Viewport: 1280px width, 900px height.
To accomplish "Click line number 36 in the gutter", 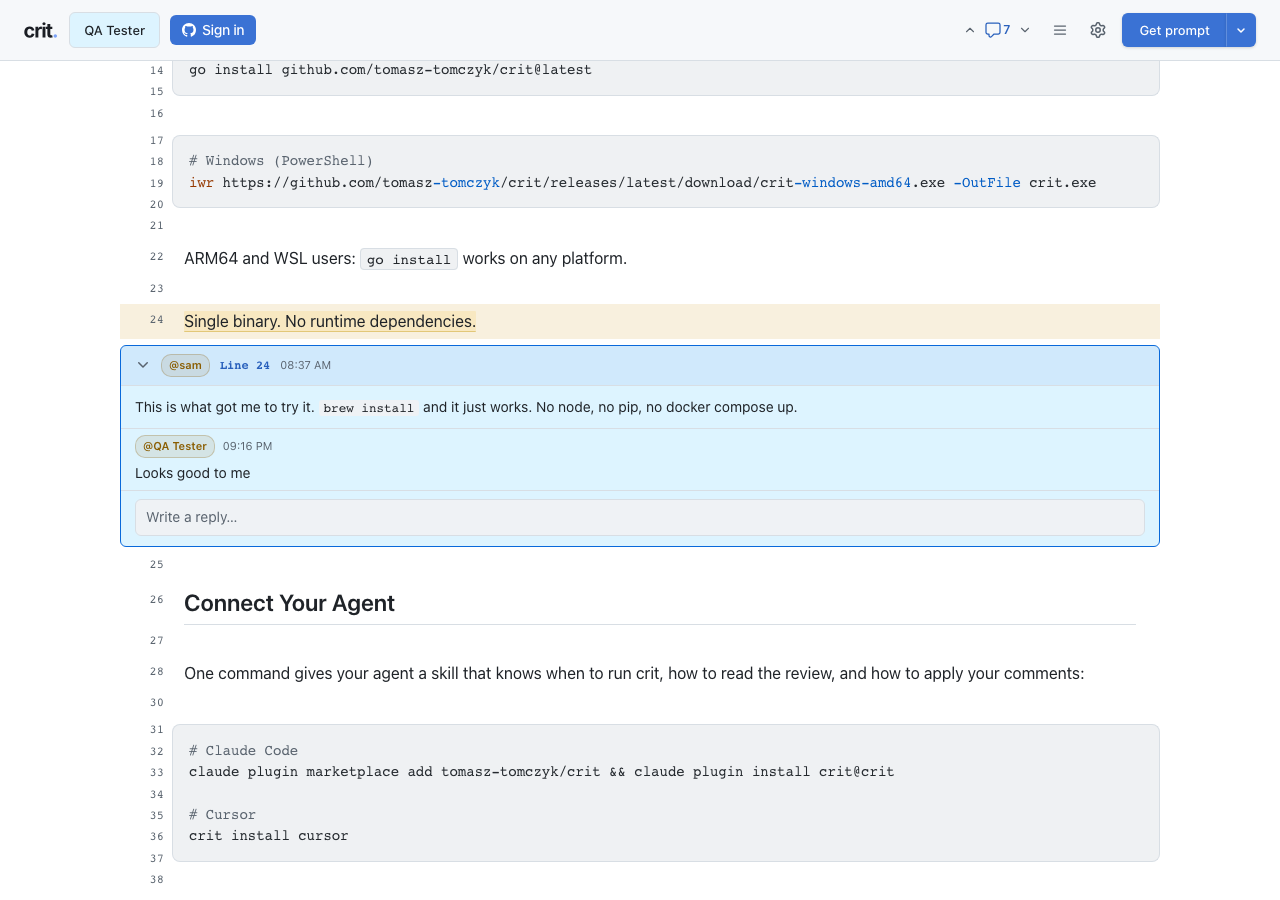I will tap(156, 836).
